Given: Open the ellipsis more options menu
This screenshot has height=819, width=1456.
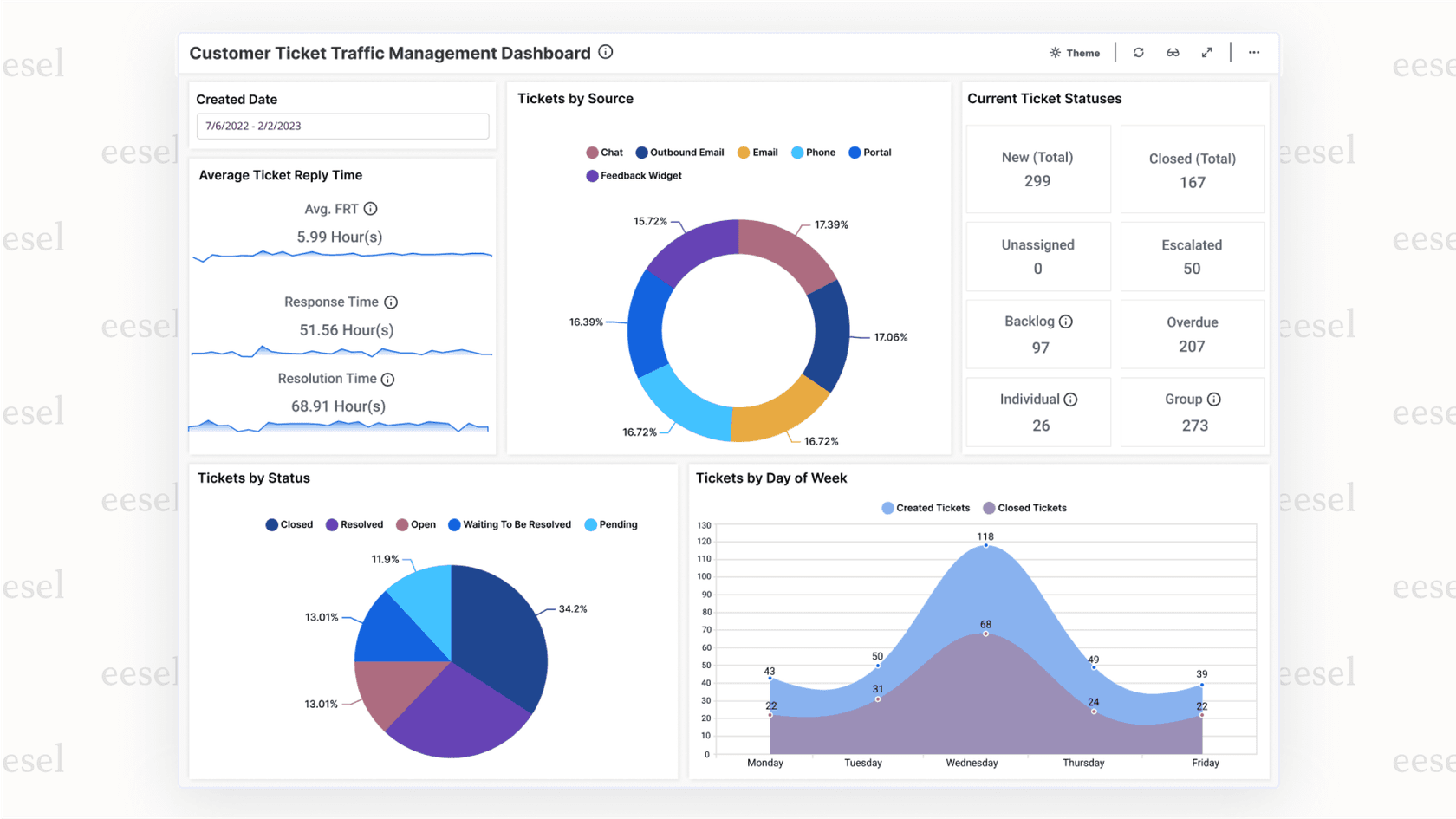Looking at the screenshot, I should tap(1254, 52).
